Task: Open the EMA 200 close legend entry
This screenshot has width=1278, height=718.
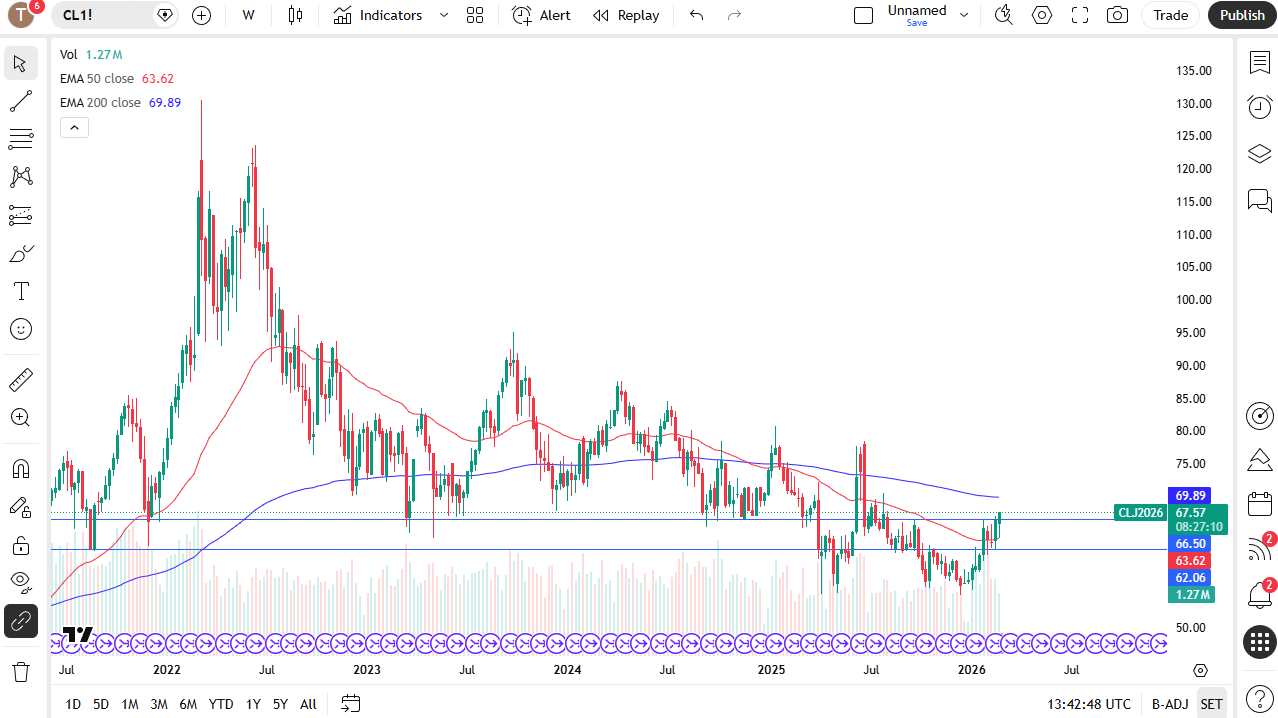Action: 120,102
